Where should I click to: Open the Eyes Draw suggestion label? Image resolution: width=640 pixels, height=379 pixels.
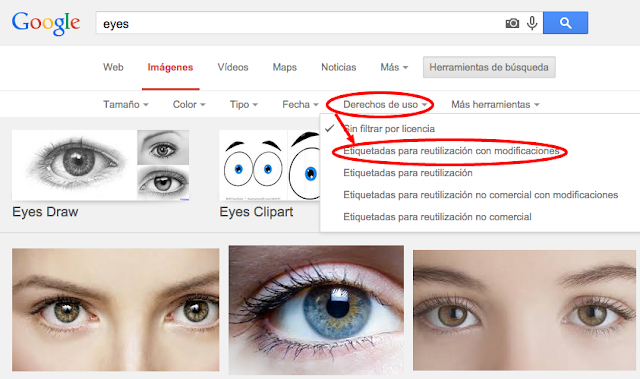[45, 212]
